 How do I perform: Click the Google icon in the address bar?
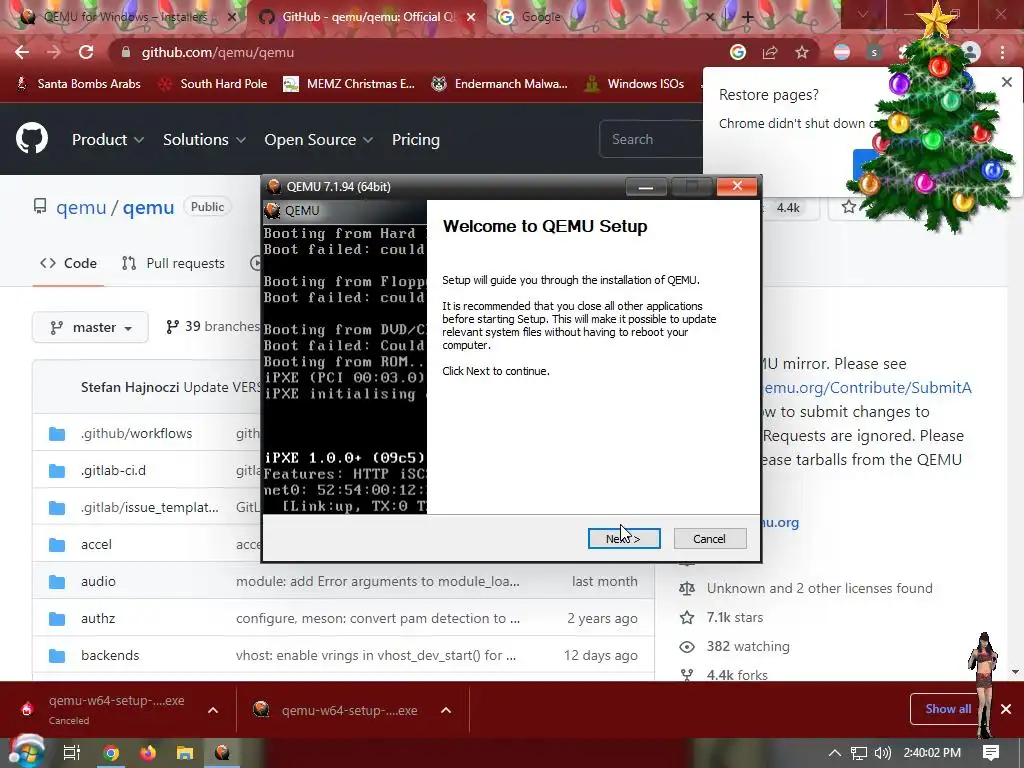(738, 52)
